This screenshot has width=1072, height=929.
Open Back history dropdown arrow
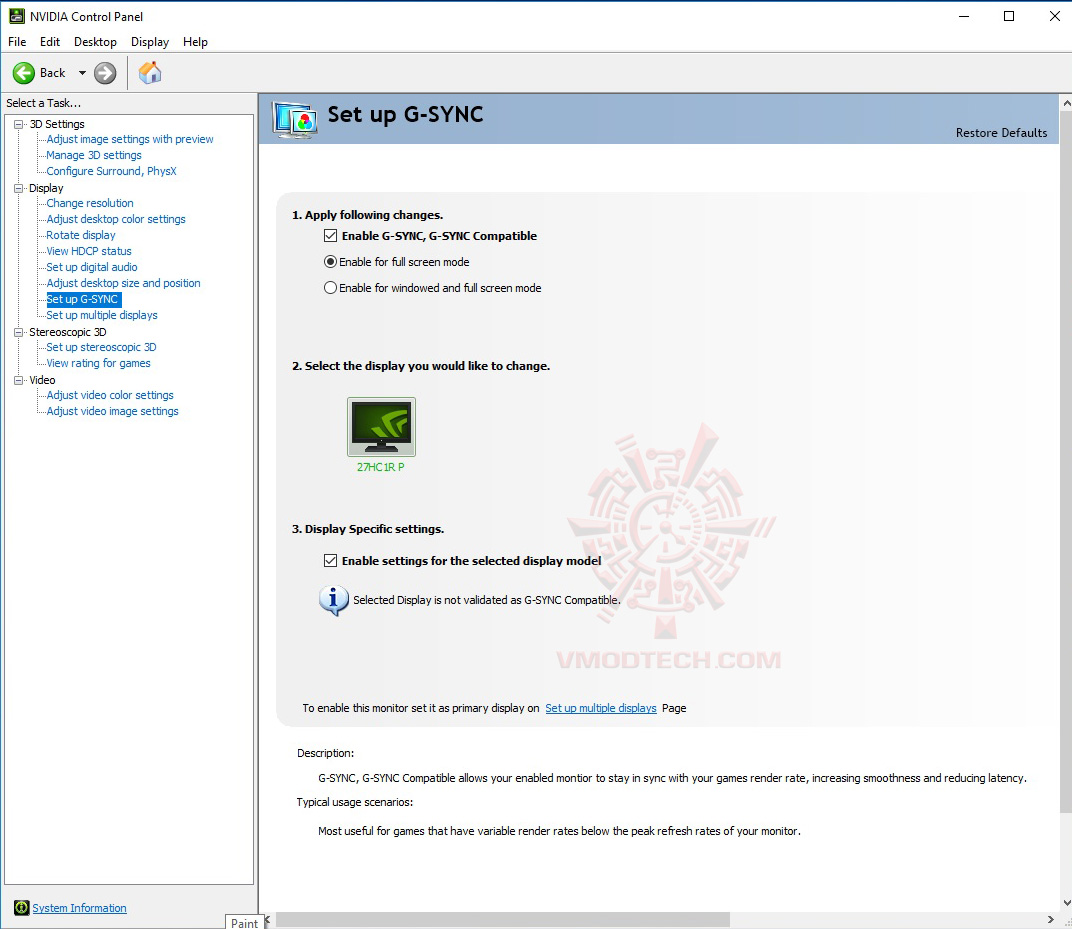(x=82, y=73)
